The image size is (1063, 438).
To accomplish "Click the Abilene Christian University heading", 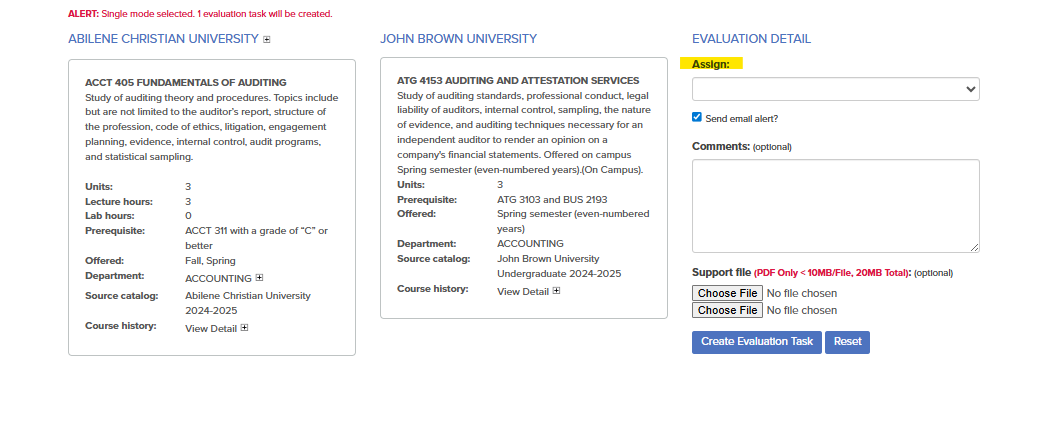I will click(163, 39).
